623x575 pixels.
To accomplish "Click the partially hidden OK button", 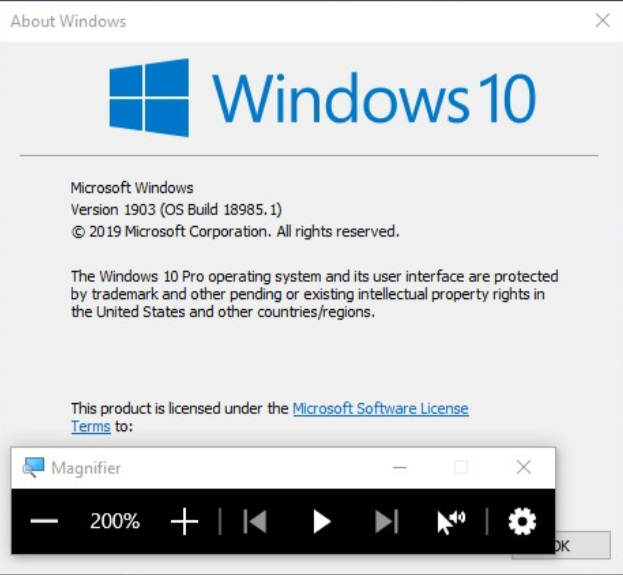I will point(583,546).
